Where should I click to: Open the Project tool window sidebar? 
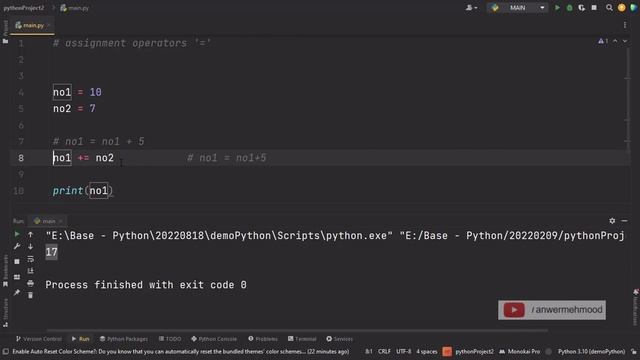5,32
